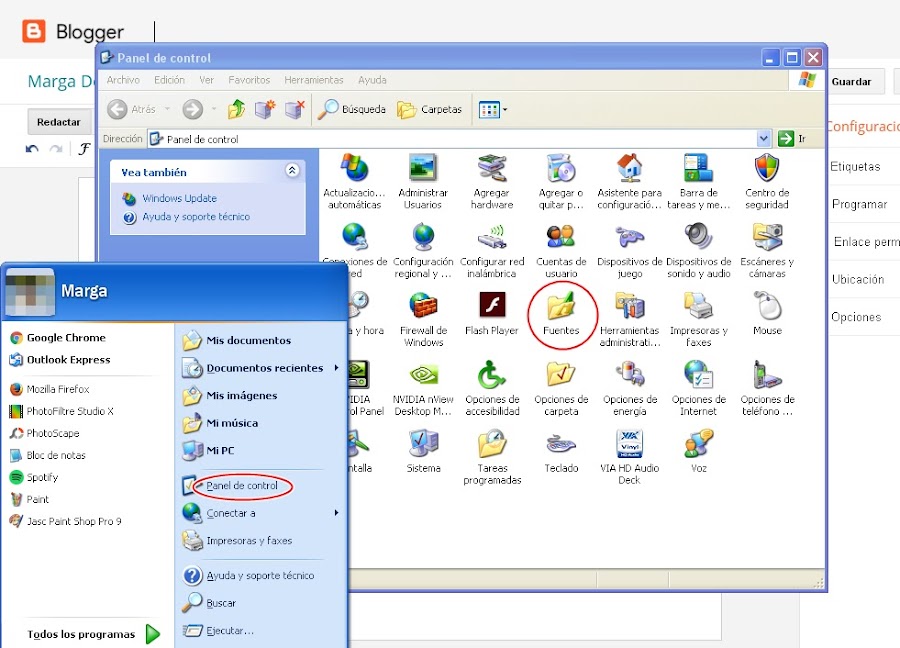Open Todos los programas
The height and width of the screenshot is (648, 900).
point(94,634)
